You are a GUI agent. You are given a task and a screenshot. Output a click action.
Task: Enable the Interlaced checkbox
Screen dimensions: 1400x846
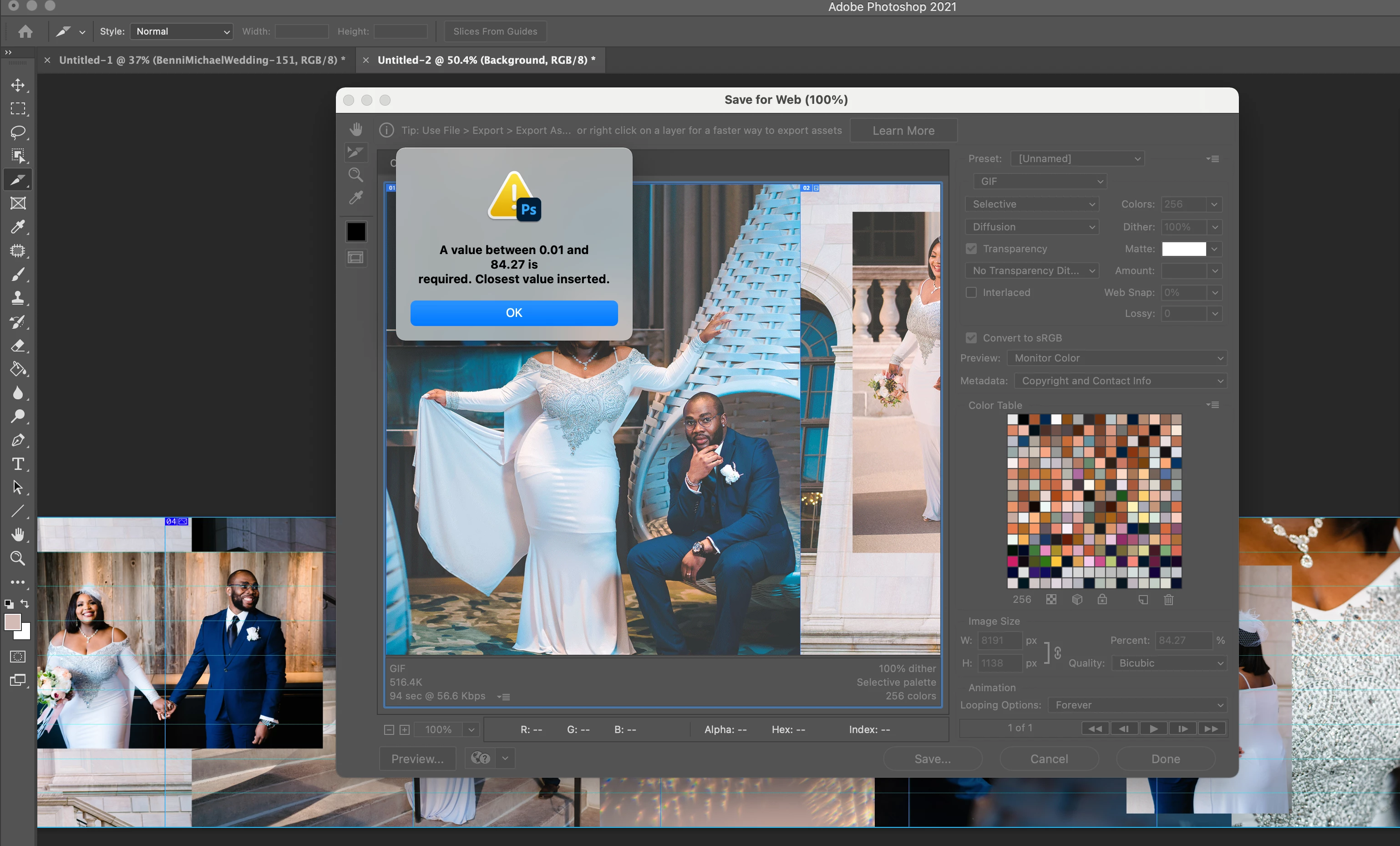coord(972,292)
